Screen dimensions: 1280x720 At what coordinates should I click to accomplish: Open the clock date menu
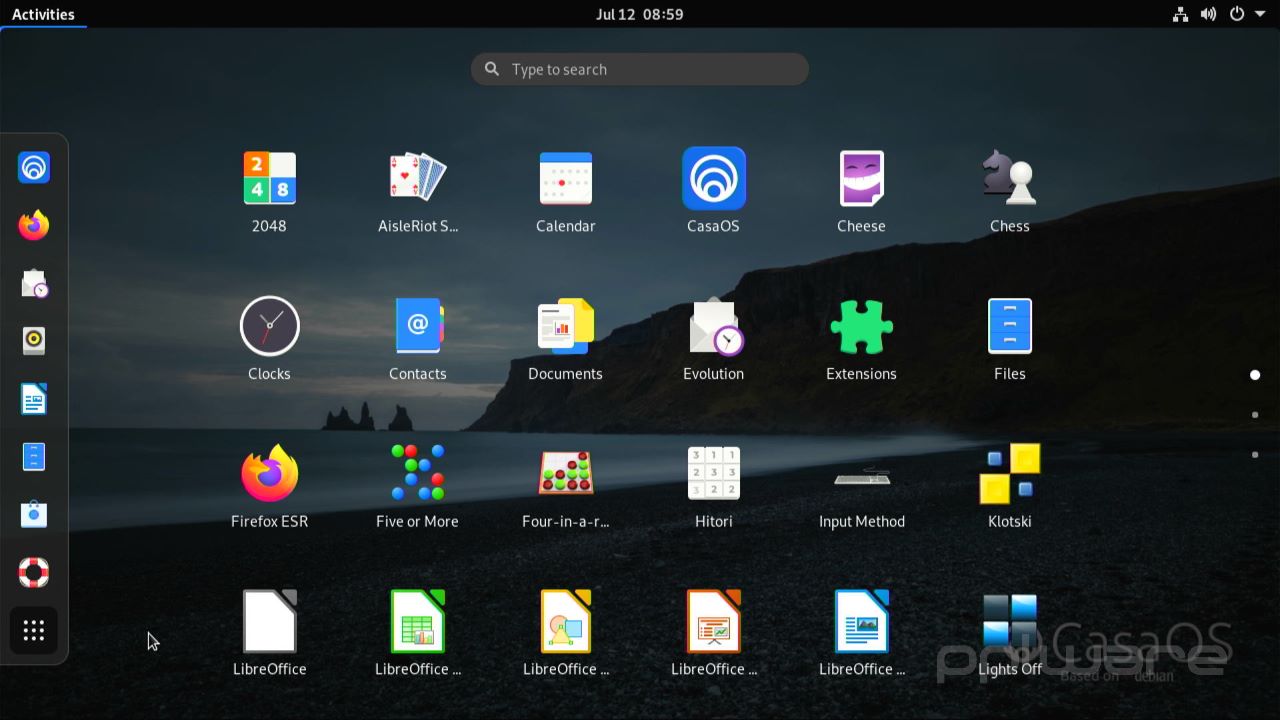point(639,14)
